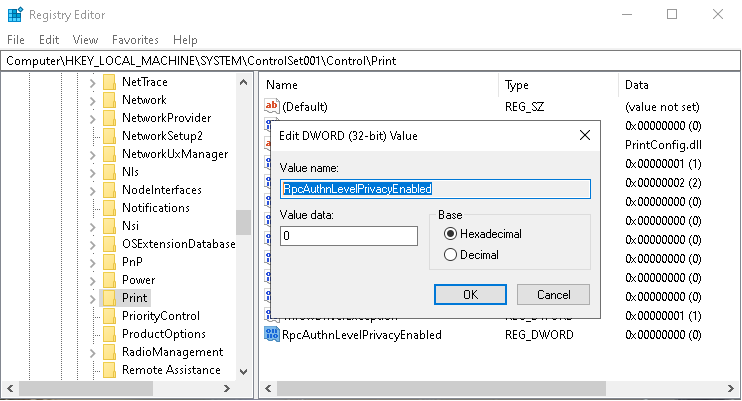Click the Print folder icon
742x401 pixels.
pos(109,298)
